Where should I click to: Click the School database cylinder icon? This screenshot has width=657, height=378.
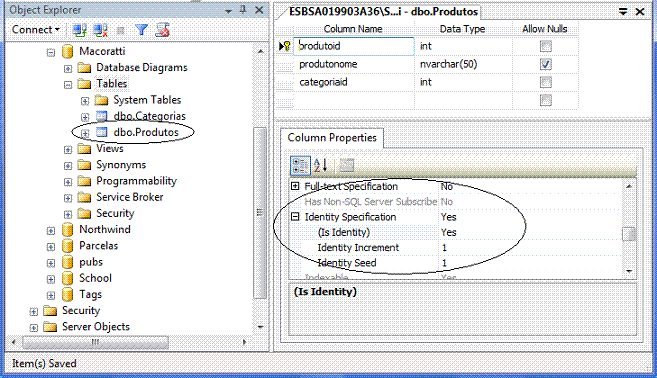click(67, 278)
